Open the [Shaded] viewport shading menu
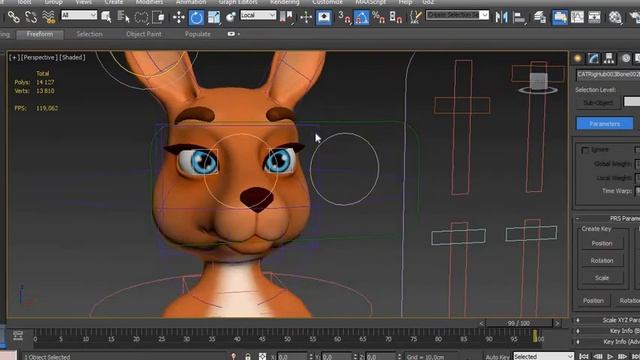Image resolution: width=640 pixels, height=360 pixels. coord(72,58)
